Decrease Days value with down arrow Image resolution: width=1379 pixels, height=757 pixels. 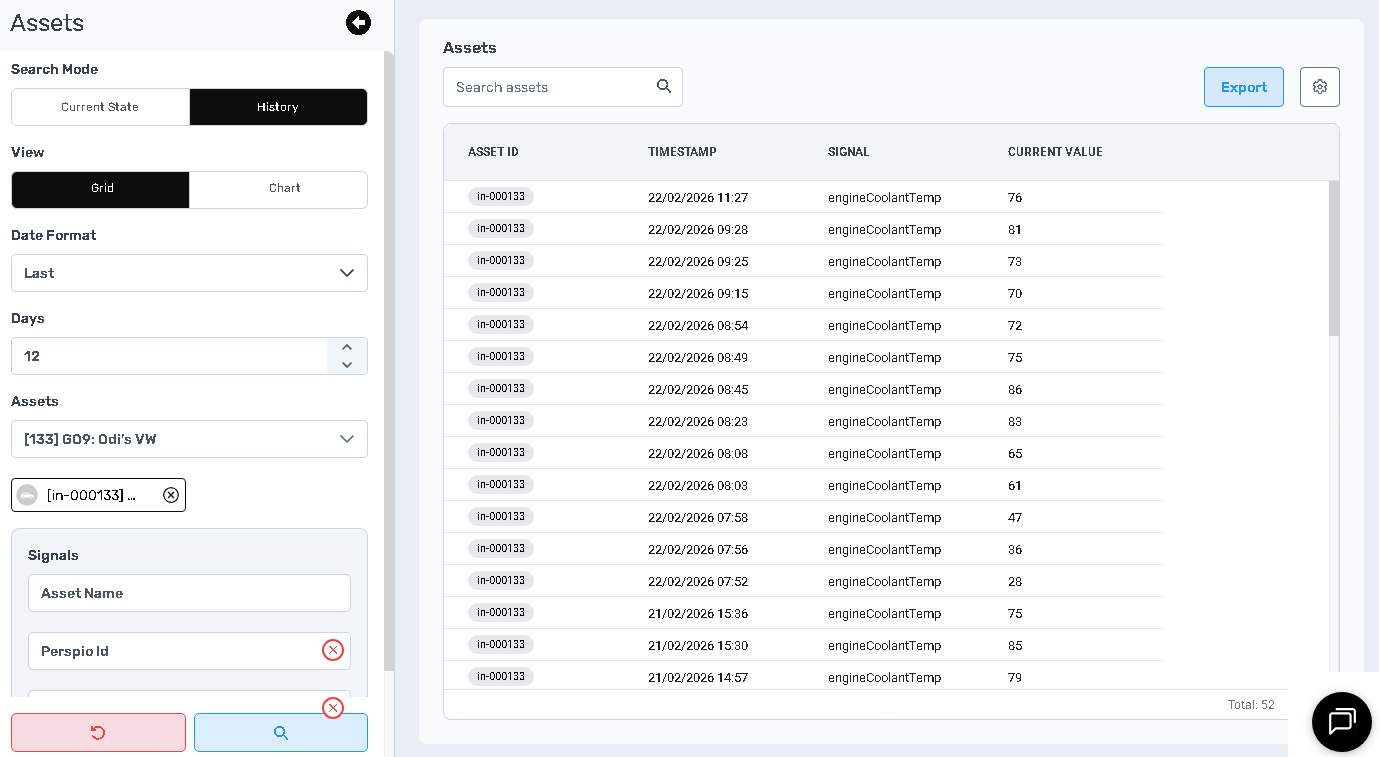[x=347, y=365]
